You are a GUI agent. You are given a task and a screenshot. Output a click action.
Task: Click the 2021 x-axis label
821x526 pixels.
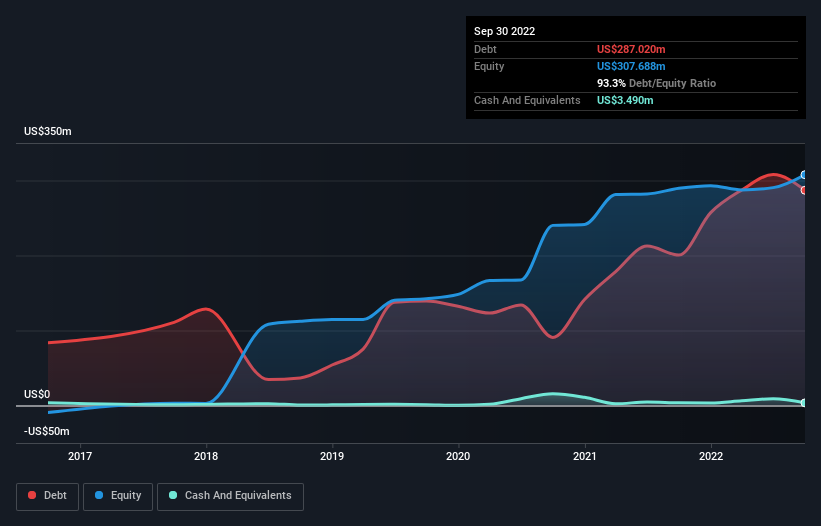point(584,456)
